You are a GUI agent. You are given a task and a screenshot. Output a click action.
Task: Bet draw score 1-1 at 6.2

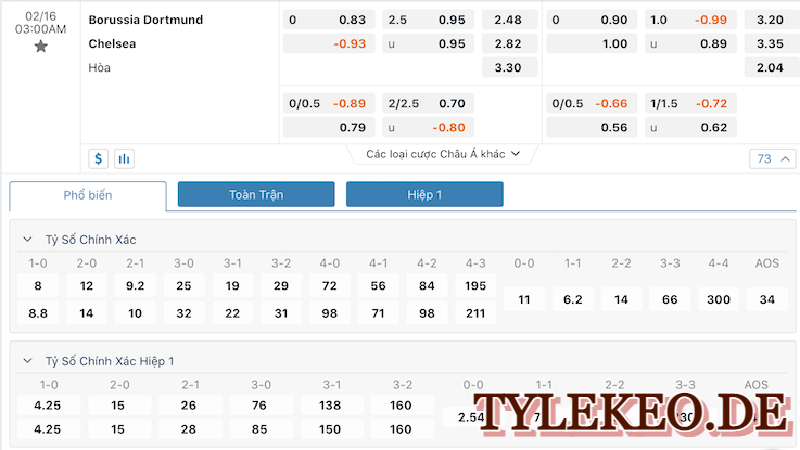click(x=572, y=299)
